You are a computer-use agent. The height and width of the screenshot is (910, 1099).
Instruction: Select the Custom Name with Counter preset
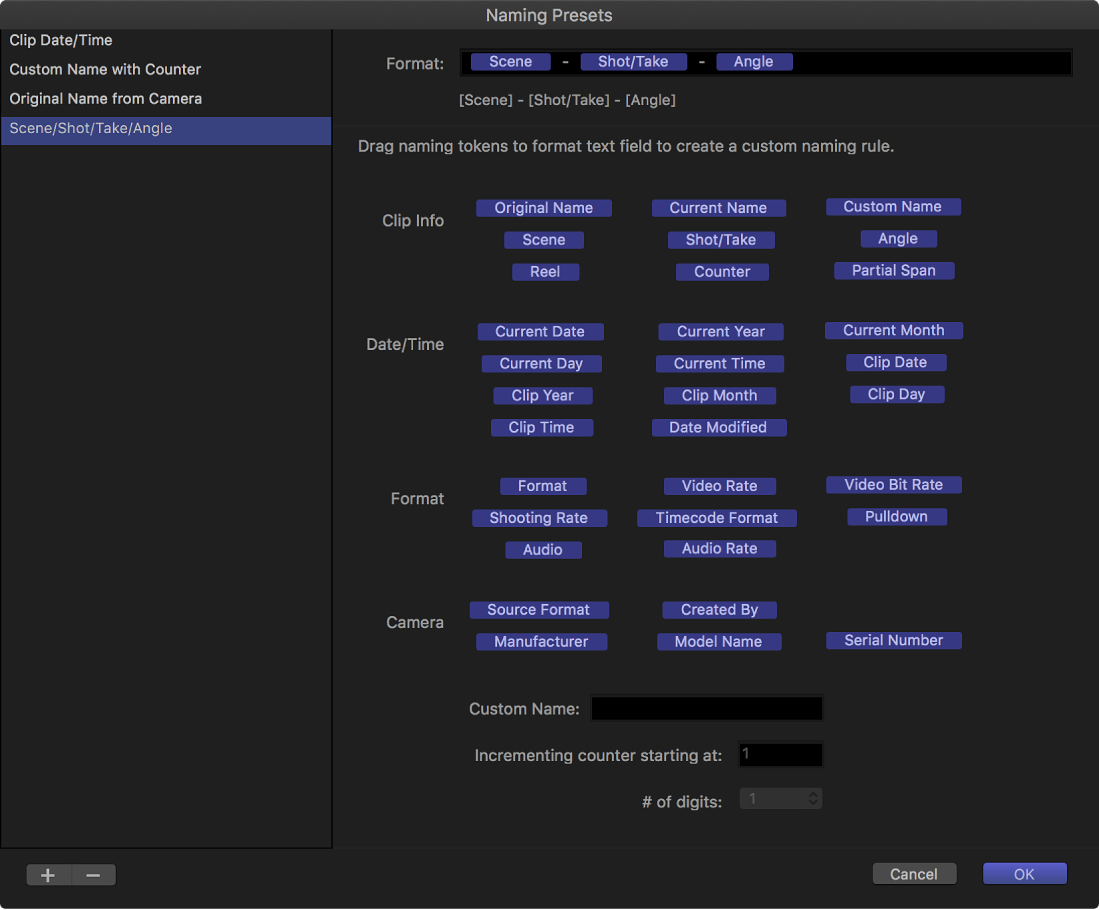tap(105, 69)
